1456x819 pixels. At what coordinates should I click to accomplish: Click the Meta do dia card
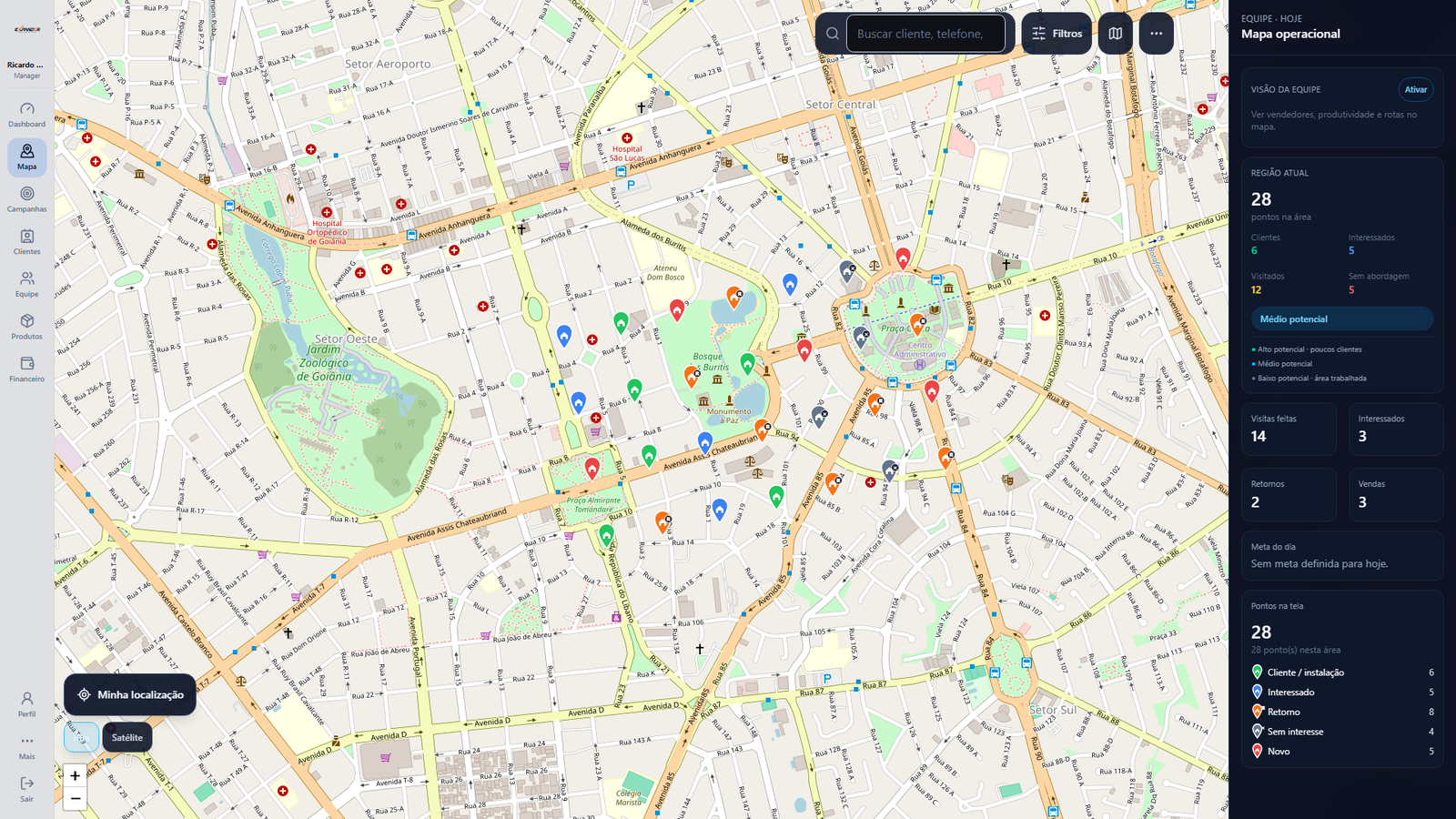point(1342,556)
